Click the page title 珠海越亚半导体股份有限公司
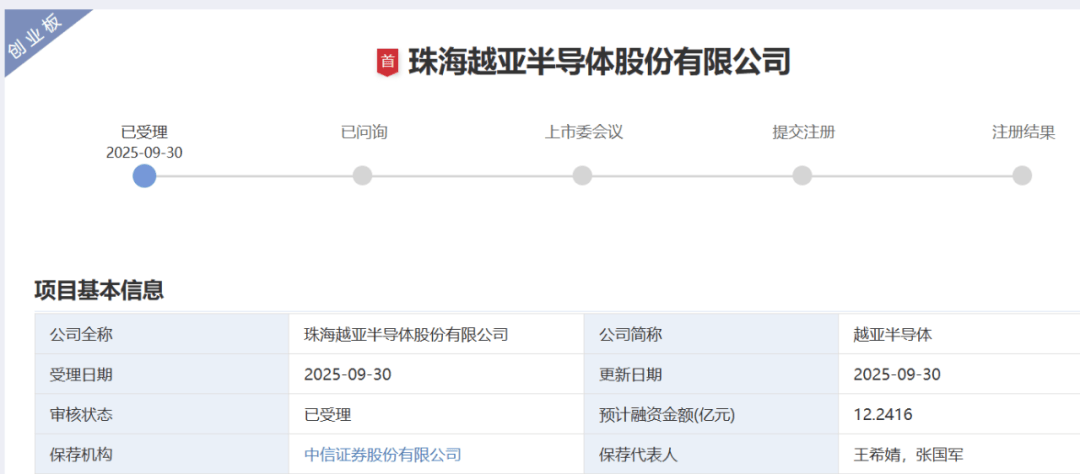 coord(600,62)
